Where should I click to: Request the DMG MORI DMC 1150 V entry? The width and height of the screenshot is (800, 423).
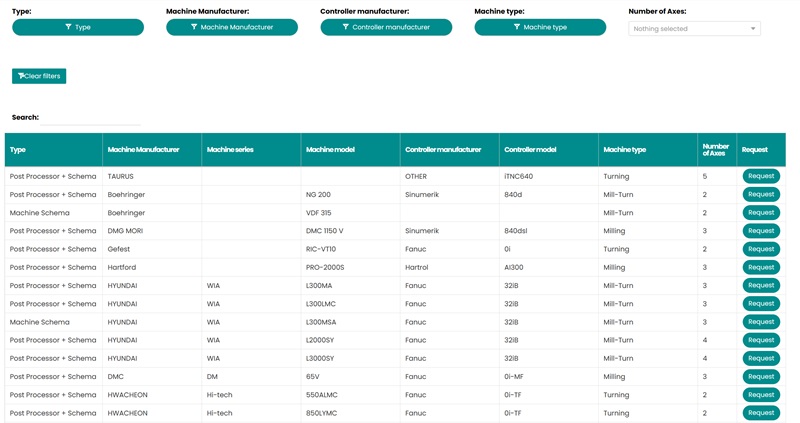tap(761, 231)
